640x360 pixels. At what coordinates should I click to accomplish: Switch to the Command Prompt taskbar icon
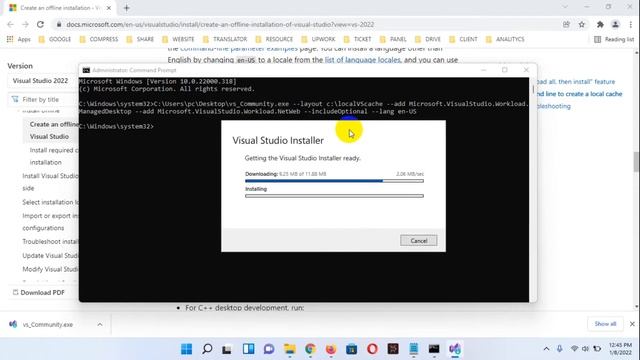[x=434, y=349]
